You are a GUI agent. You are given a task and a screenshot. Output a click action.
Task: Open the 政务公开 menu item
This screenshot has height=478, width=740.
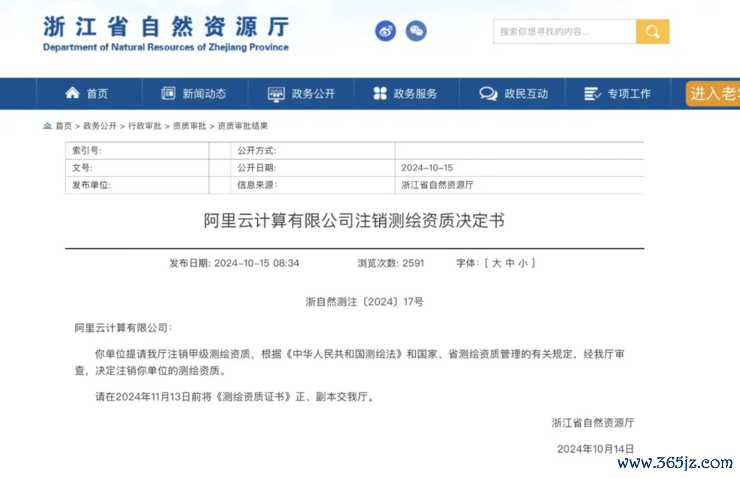point(313,94)
